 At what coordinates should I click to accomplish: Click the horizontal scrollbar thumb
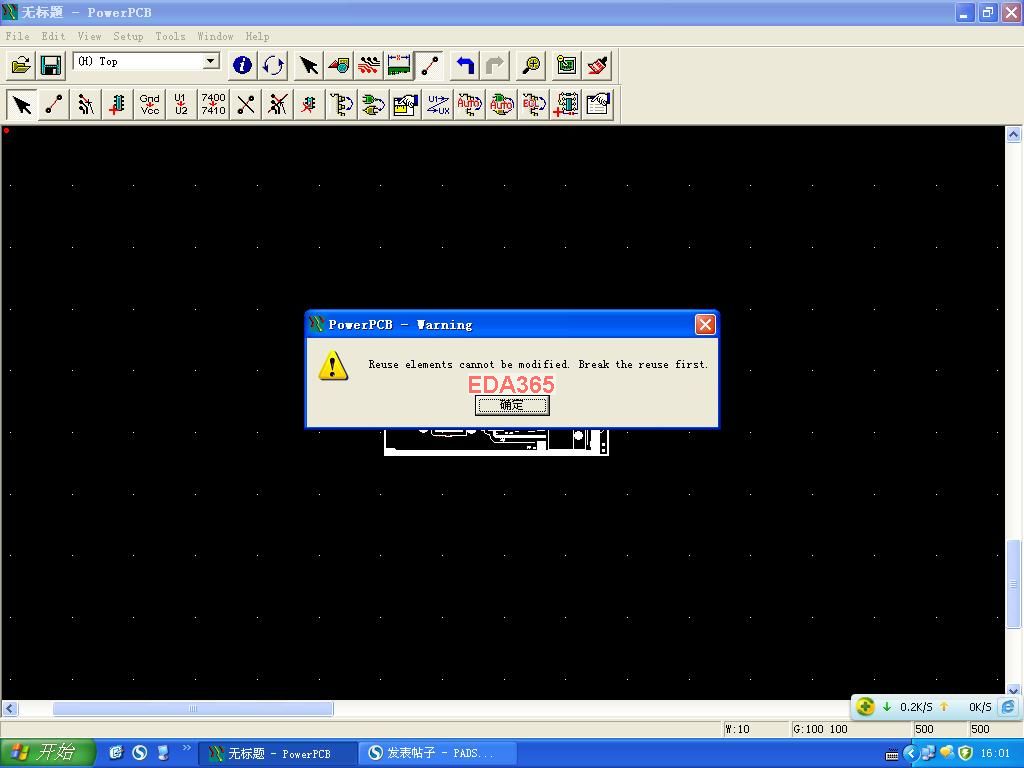(x=193, y=709)
